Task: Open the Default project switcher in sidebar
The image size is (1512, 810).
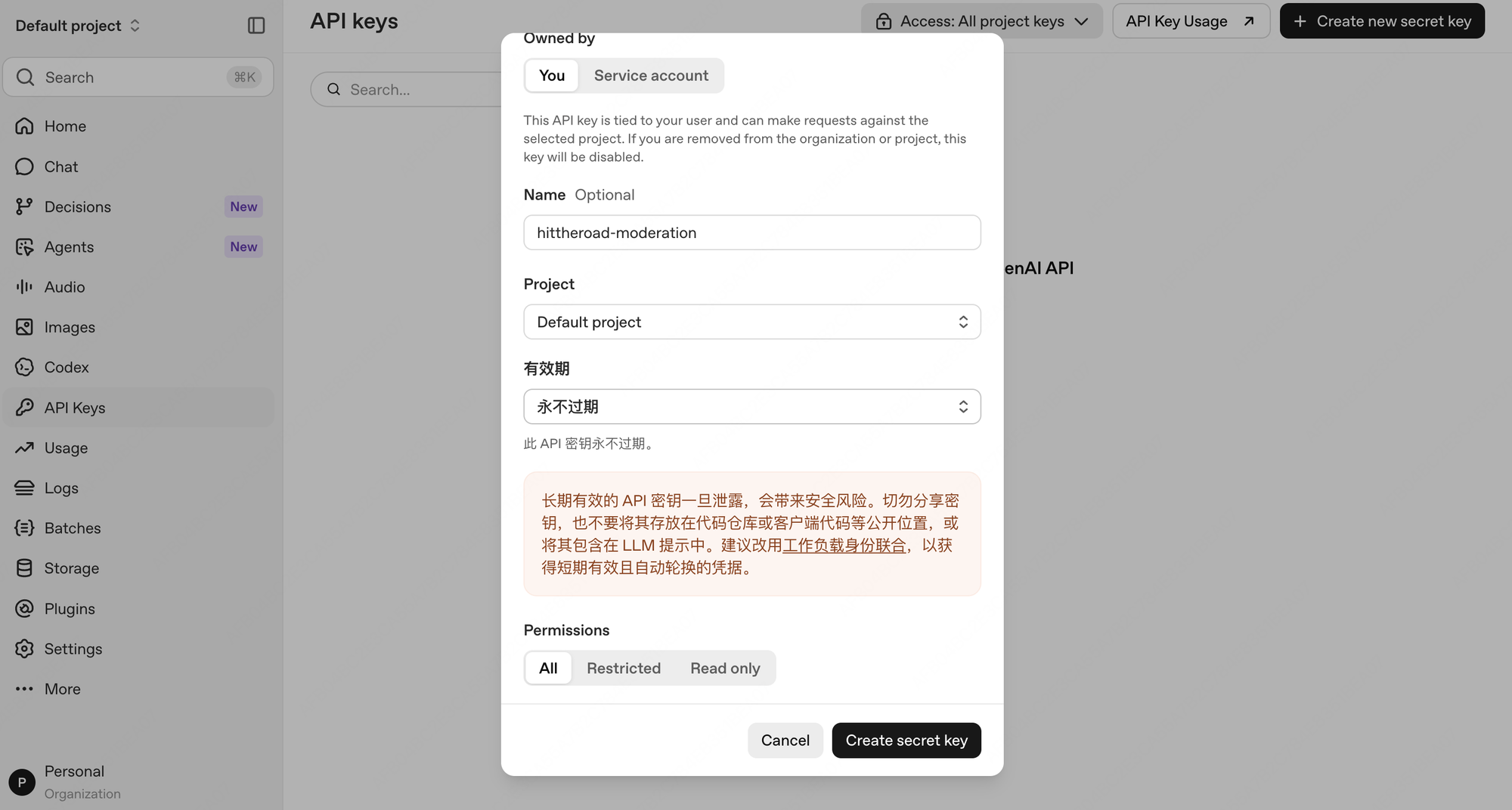Action: pyautogui.click(x=78, y=26)
